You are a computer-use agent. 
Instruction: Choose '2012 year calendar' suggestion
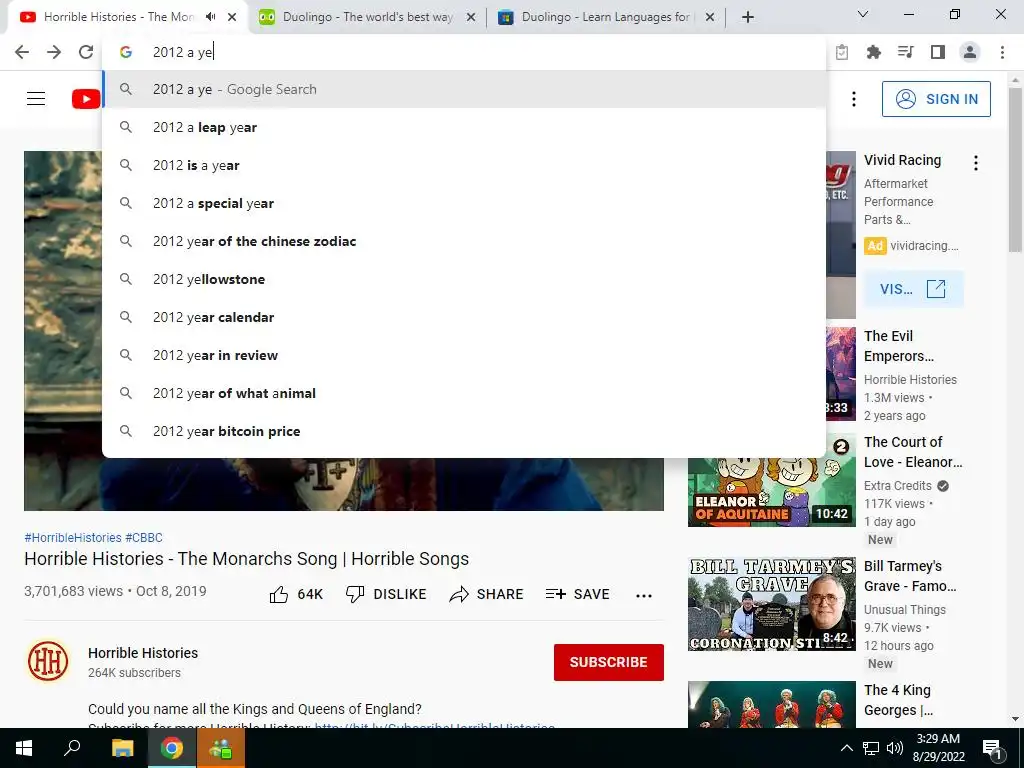[x=464, y=317]
